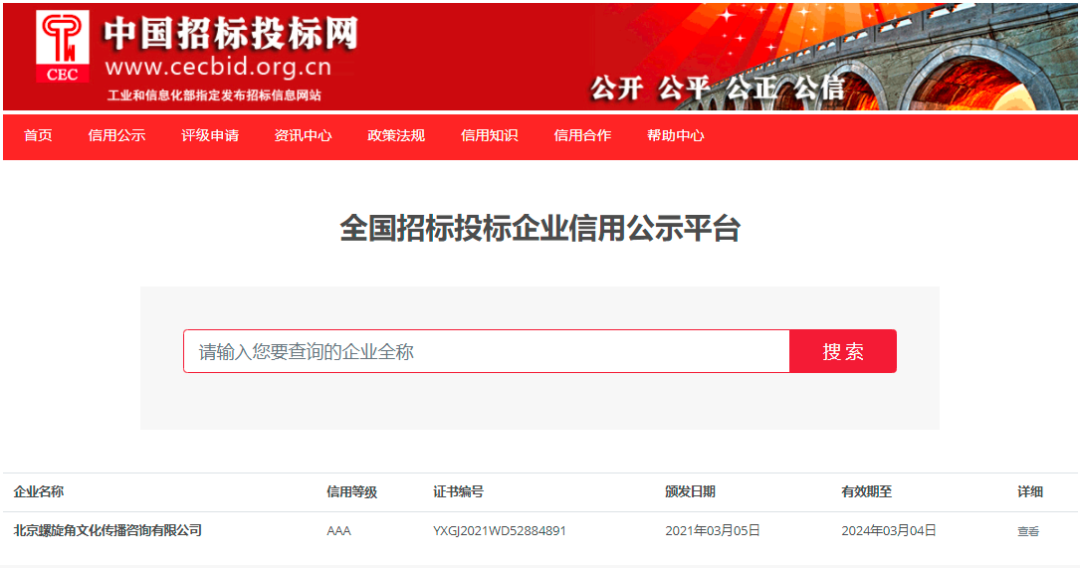This screenshot has height=568, width=1080.
Task: Click the 全国招标投标企业信用公示平台 heading
Action: 540,228
